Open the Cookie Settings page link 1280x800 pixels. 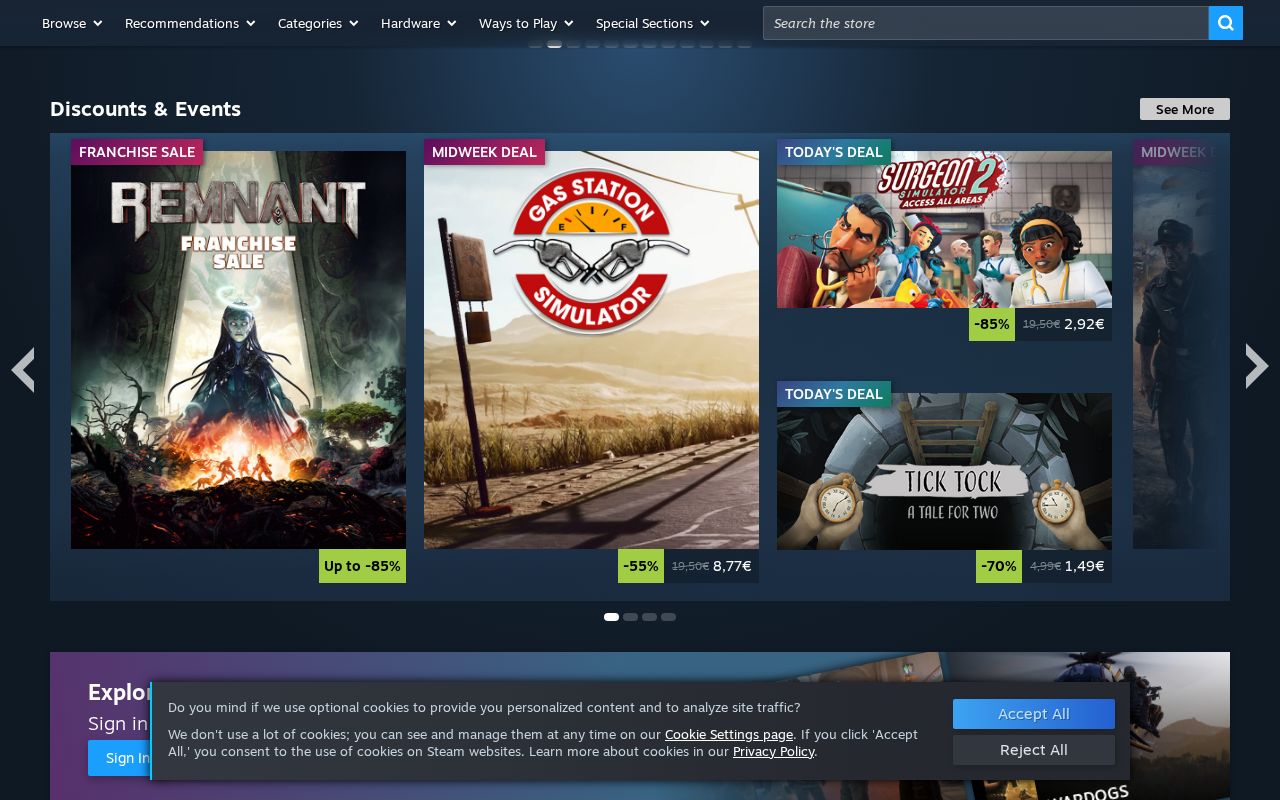click(729, 734)
